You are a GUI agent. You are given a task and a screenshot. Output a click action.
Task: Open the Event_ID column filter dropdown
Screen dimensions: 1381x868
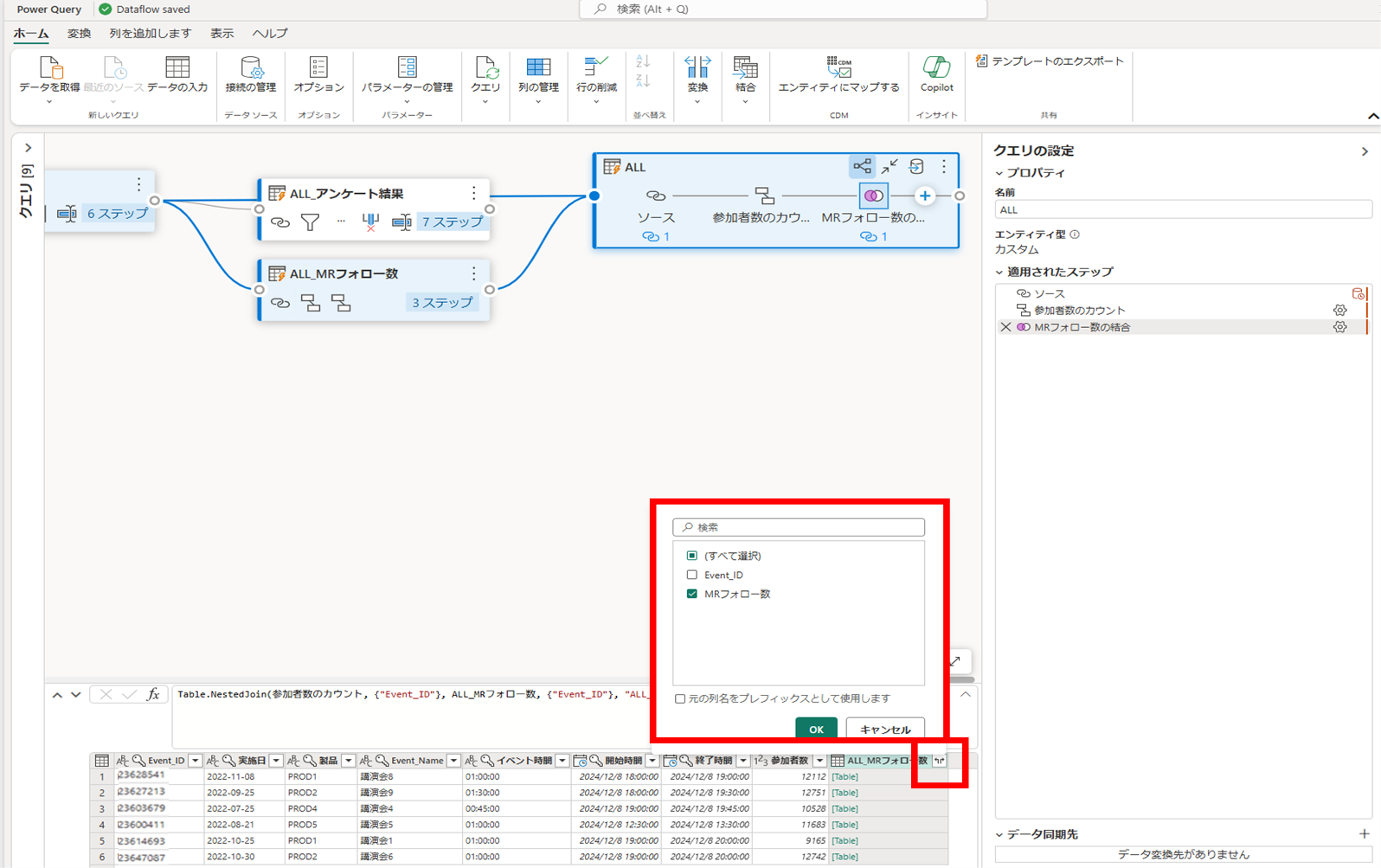tap(195, 761)
